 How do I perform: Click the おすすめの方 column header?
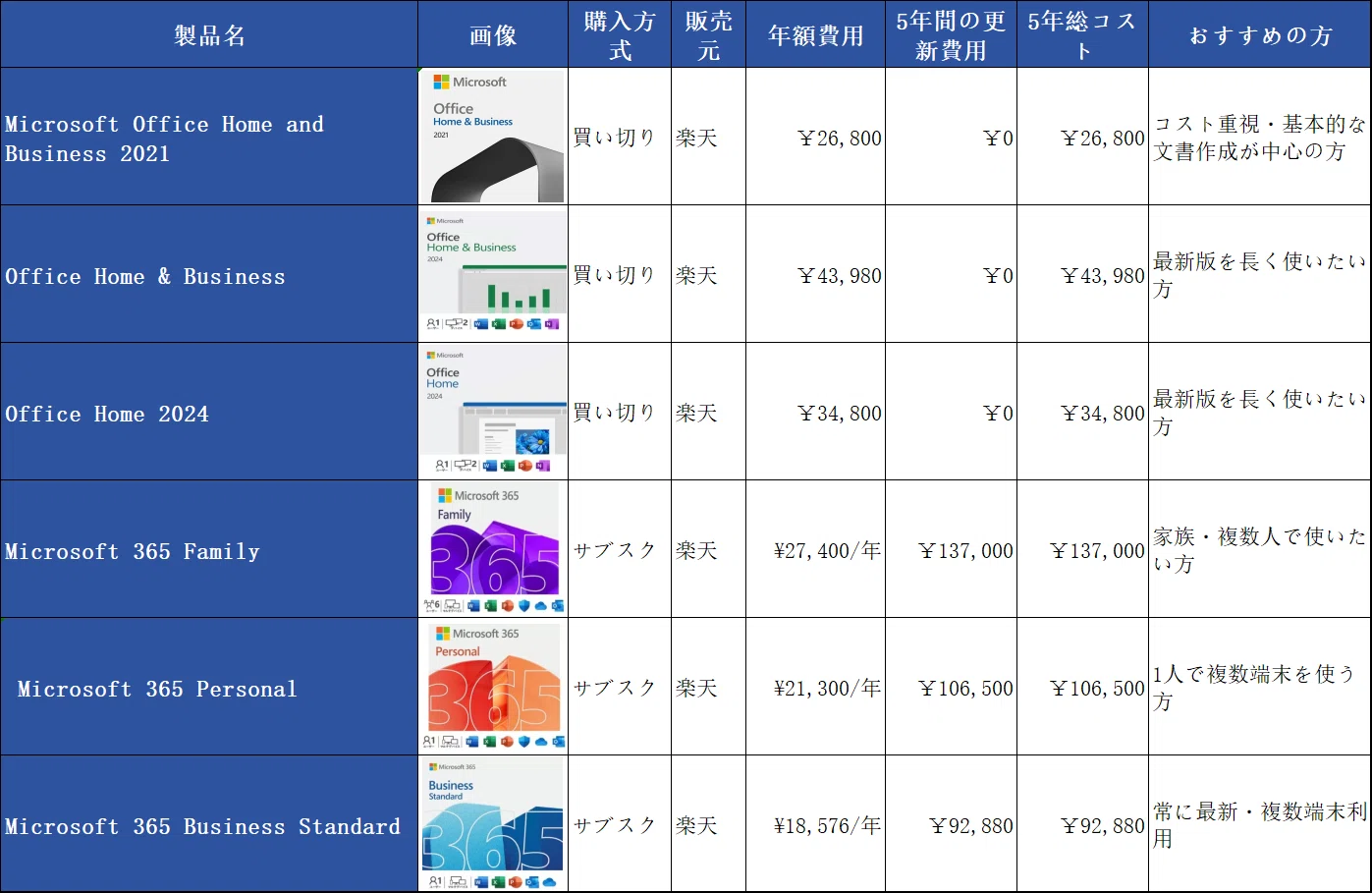point(1260,34)
